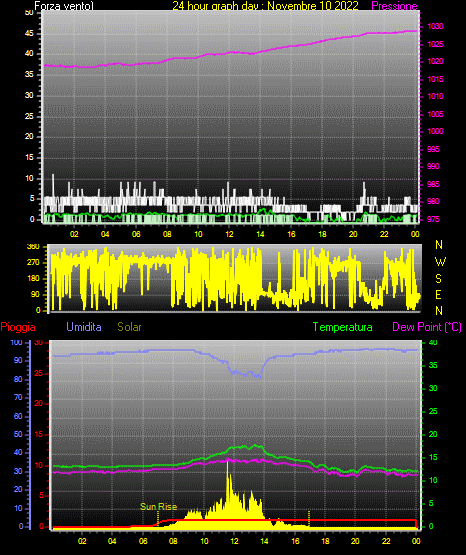Click the Umidita legend label

click(x=84, y=327)
